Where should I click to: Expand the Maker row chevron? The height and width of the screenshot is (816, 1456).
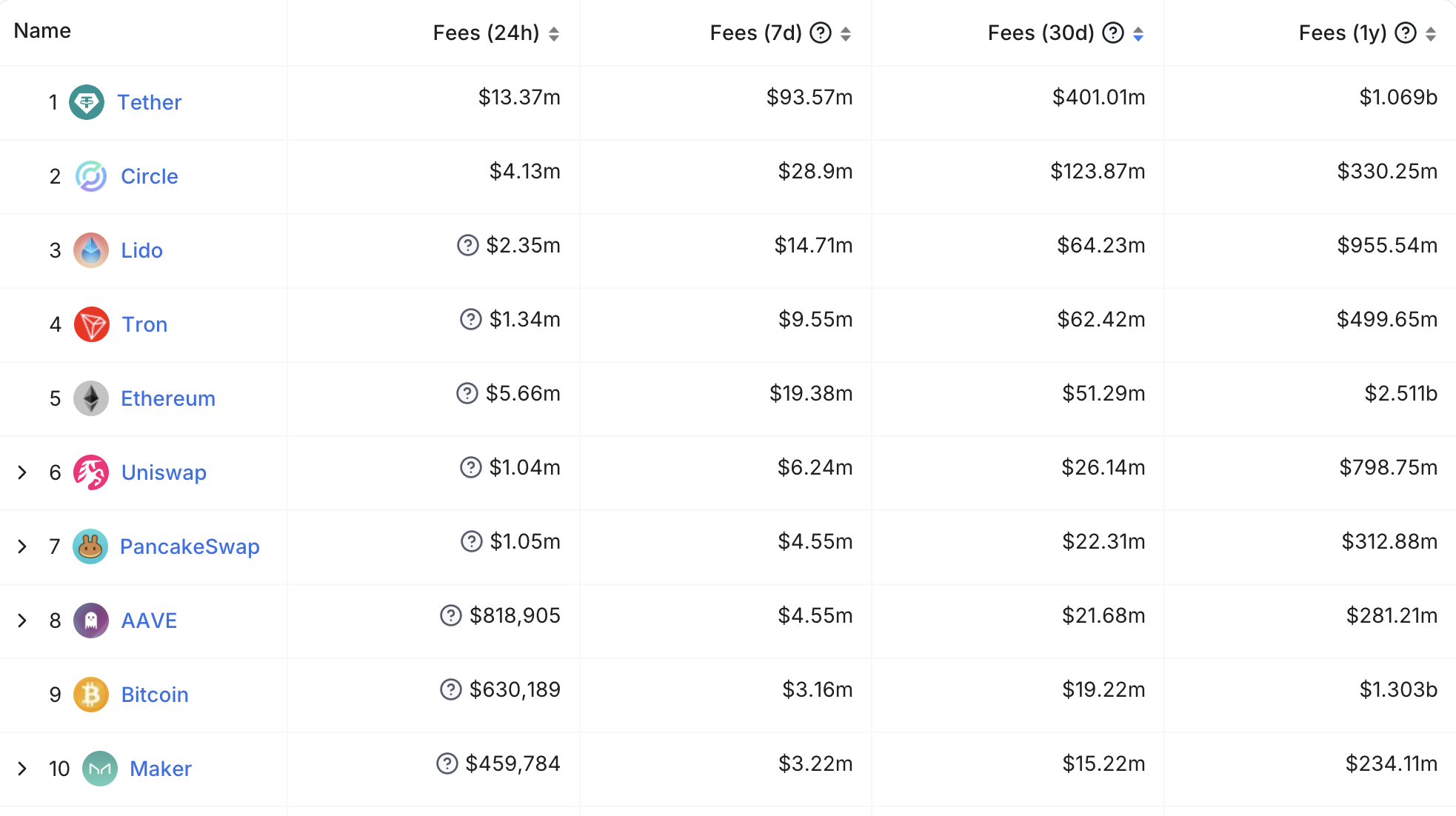point(22,769)
